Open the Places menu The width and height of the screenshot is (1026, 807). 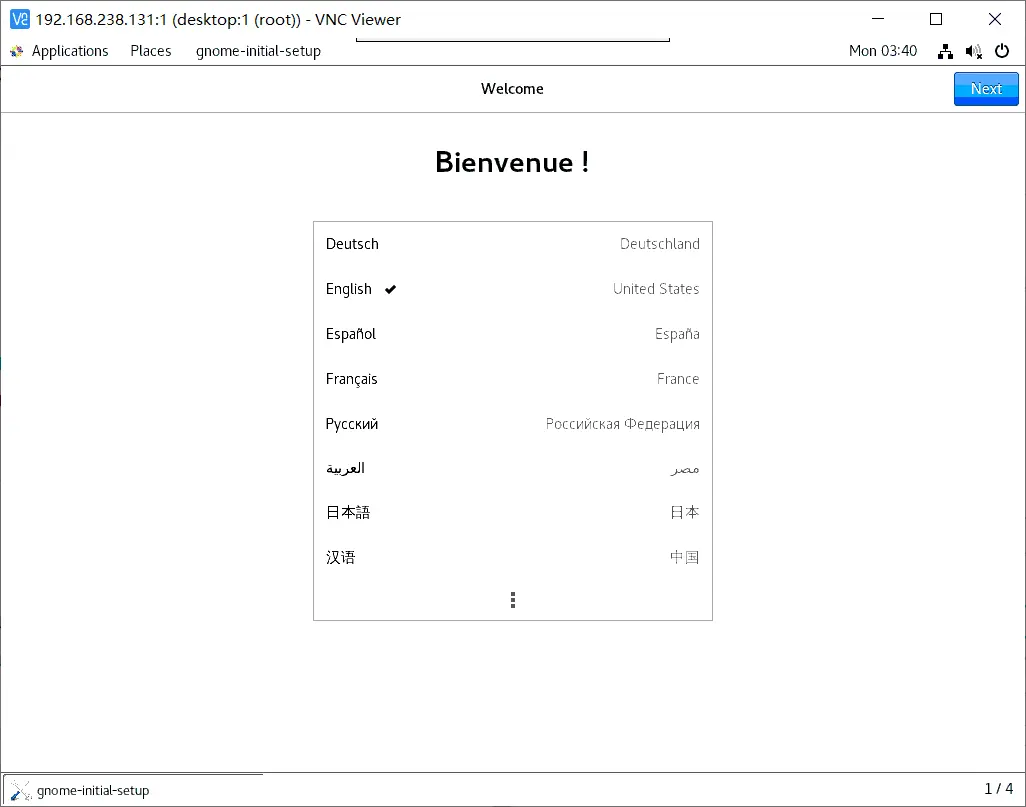[x=150, y=51]
